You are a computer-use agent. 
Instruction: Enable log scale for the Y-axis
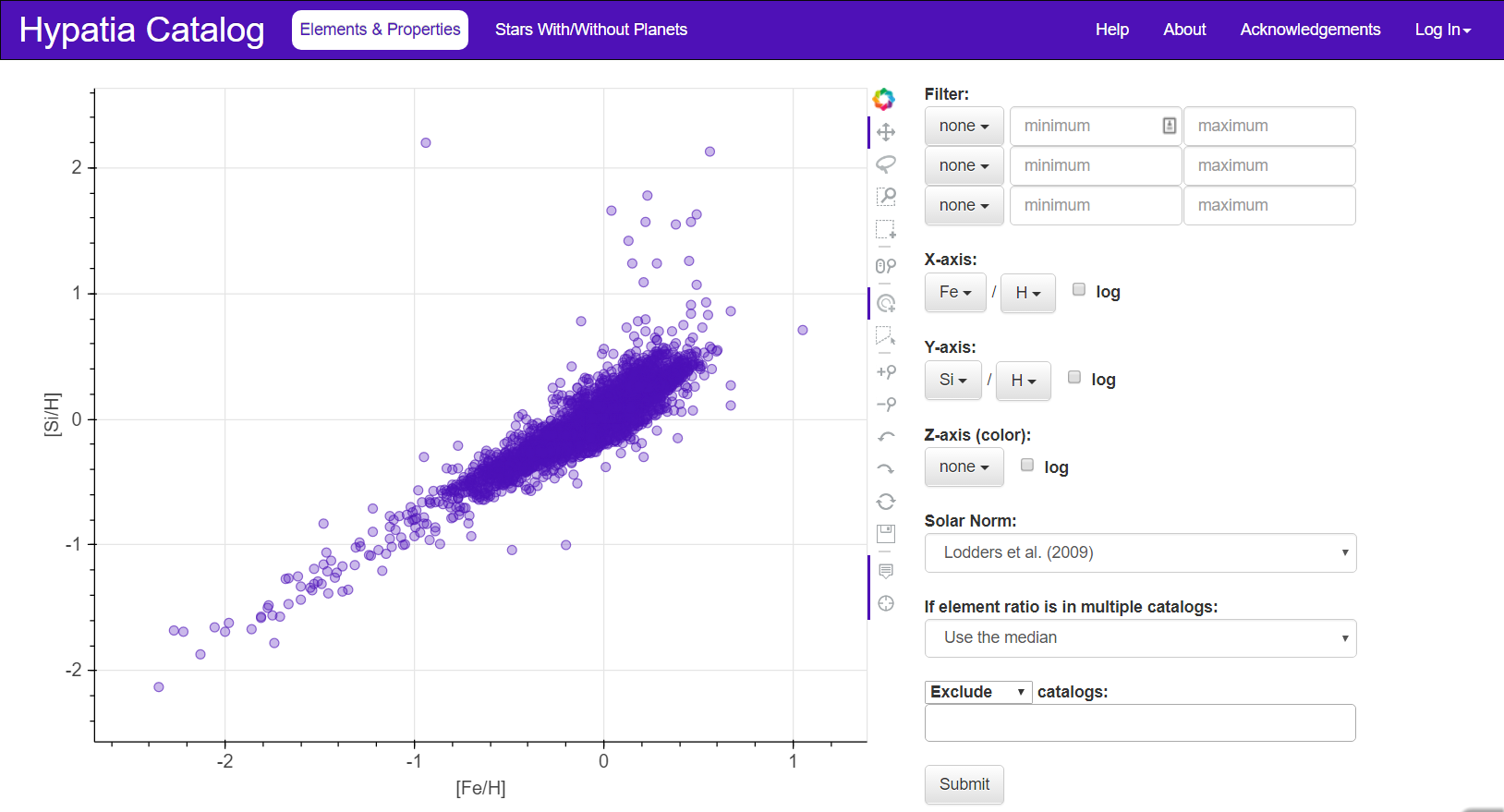(1073, 378)
